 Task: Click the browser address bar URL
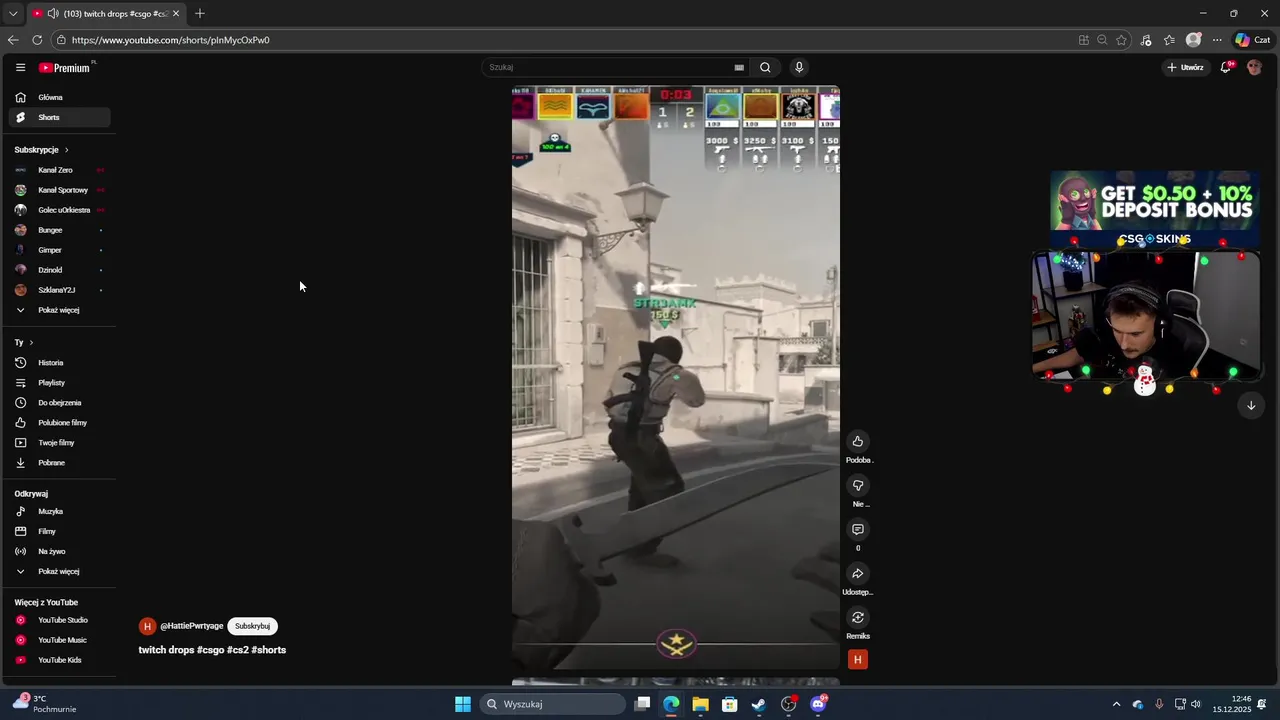(x=170, y=40)
